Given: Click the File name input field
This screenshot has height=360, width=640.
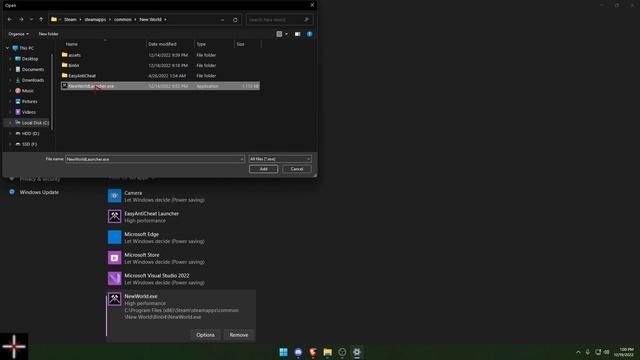Looking at the screenshot, I should coord(152,159).
